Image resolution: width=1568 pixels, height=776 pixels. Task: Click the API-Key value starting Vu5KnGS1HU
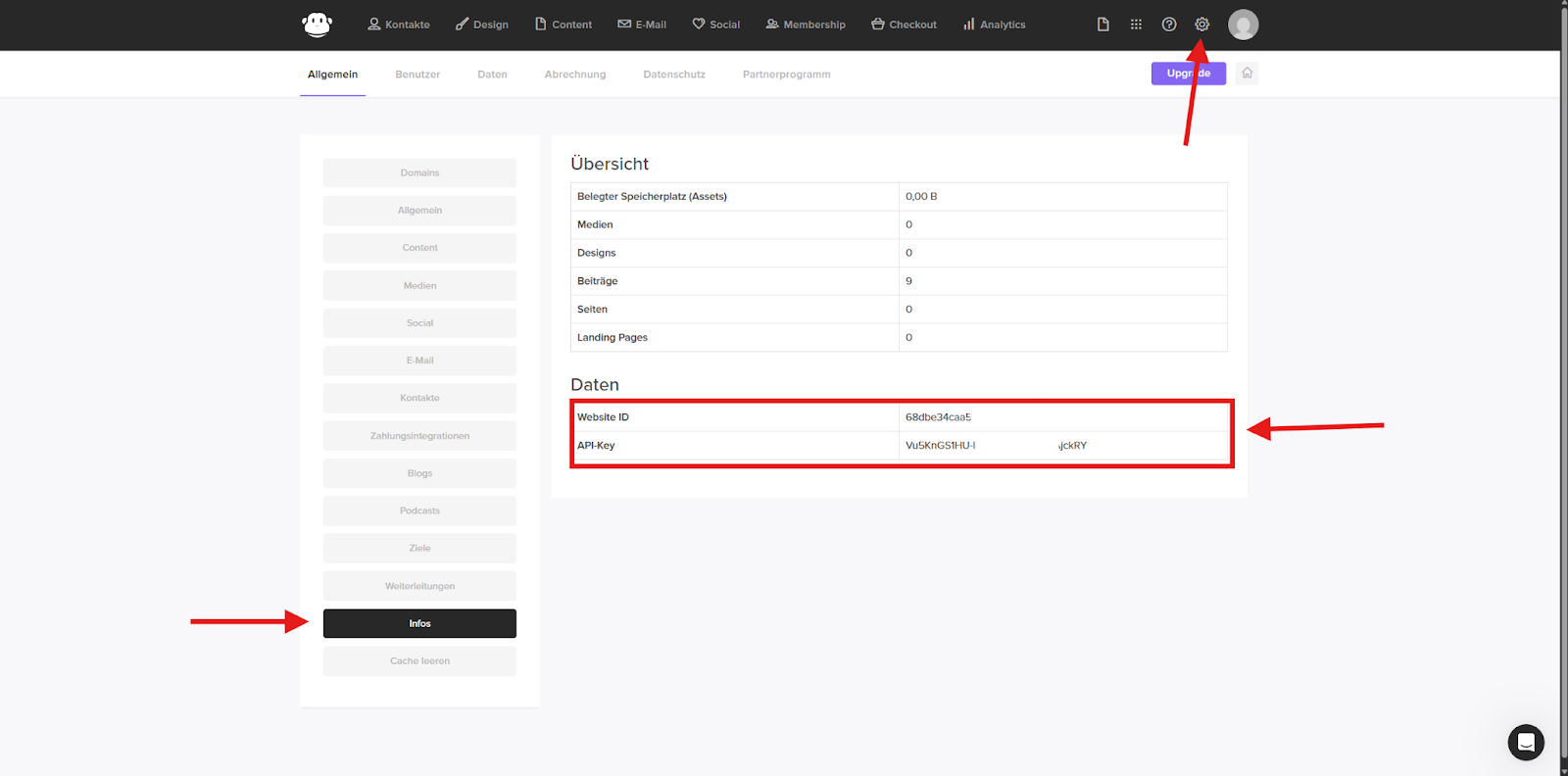tap(996, 446)
